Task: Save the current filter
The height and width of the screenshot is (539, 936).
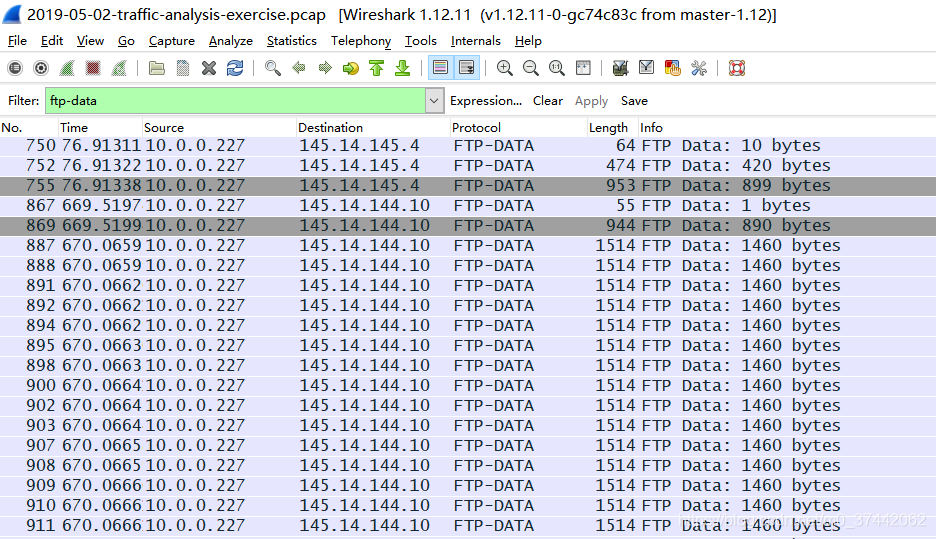Action: tap(634, 101)
